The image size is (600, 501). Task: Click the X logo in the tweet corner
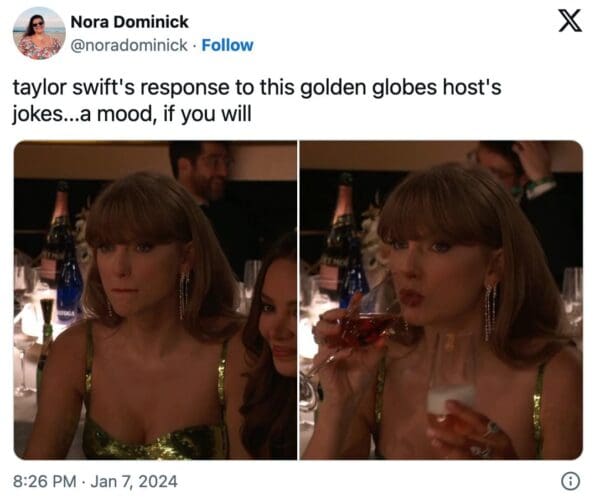click(x=570, y=21)
